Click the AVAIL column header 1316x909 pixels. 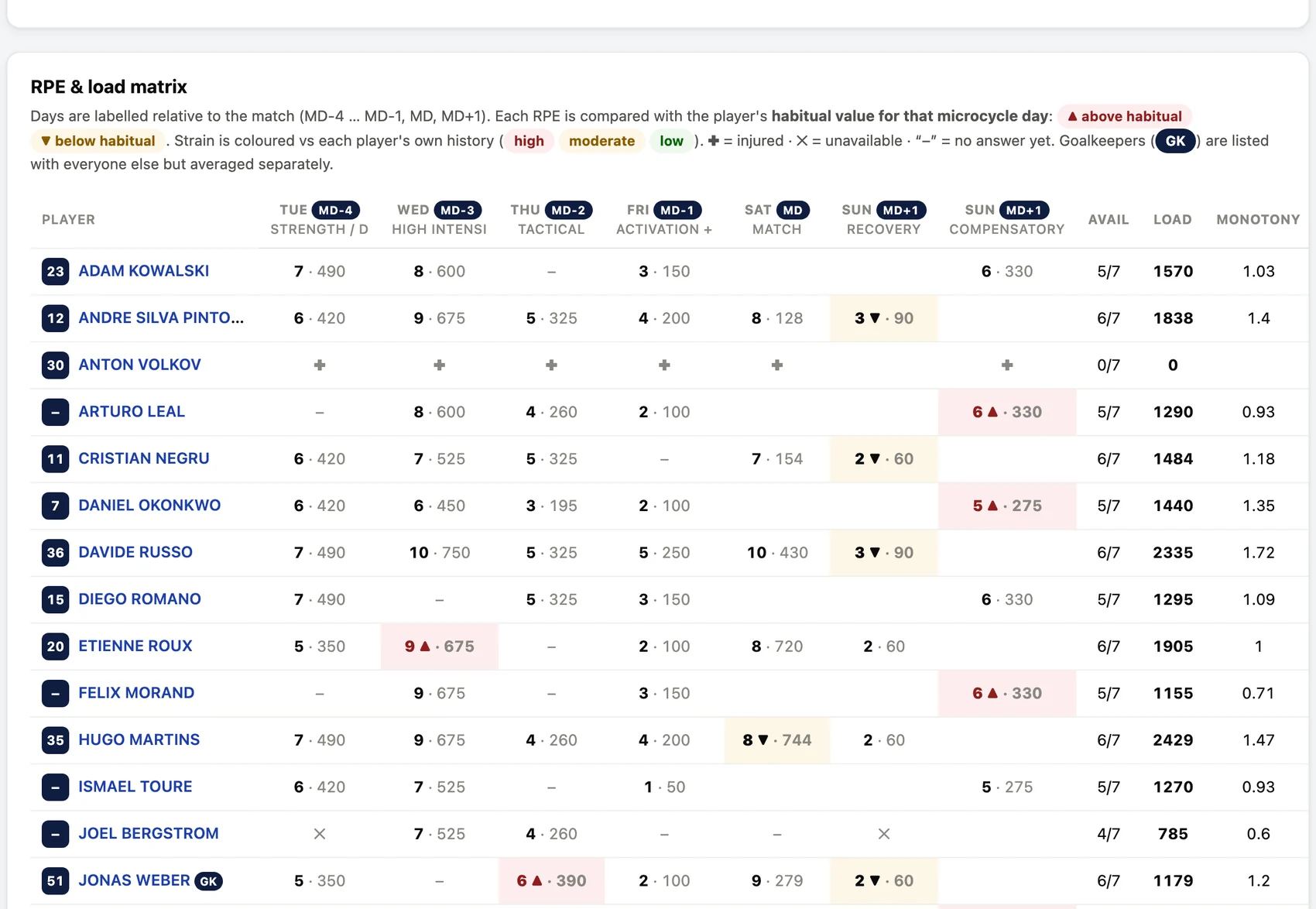click(x=1109, y=219)
